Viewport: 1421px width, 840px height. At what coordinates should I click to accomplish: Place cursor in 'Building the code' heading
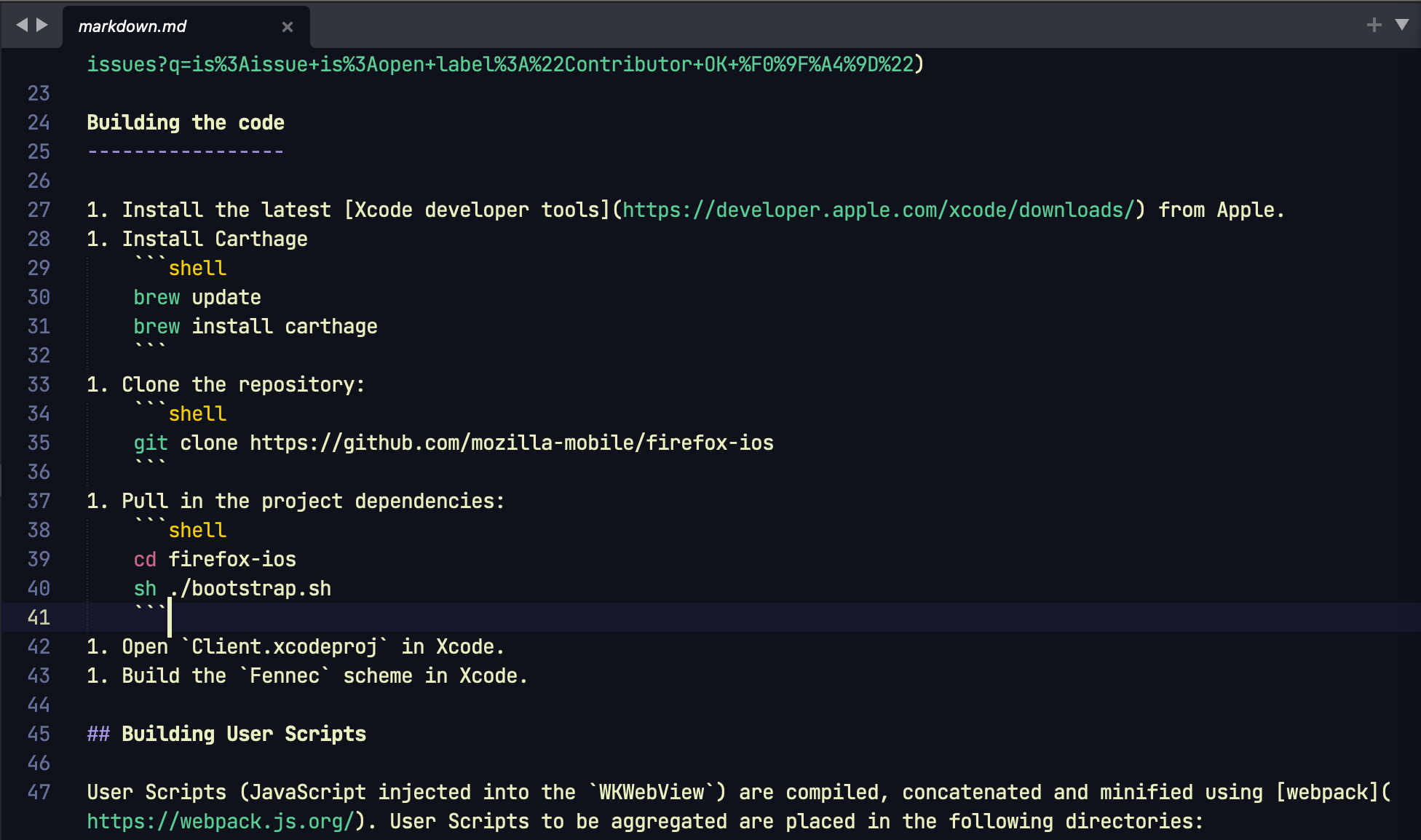(186, 123)
